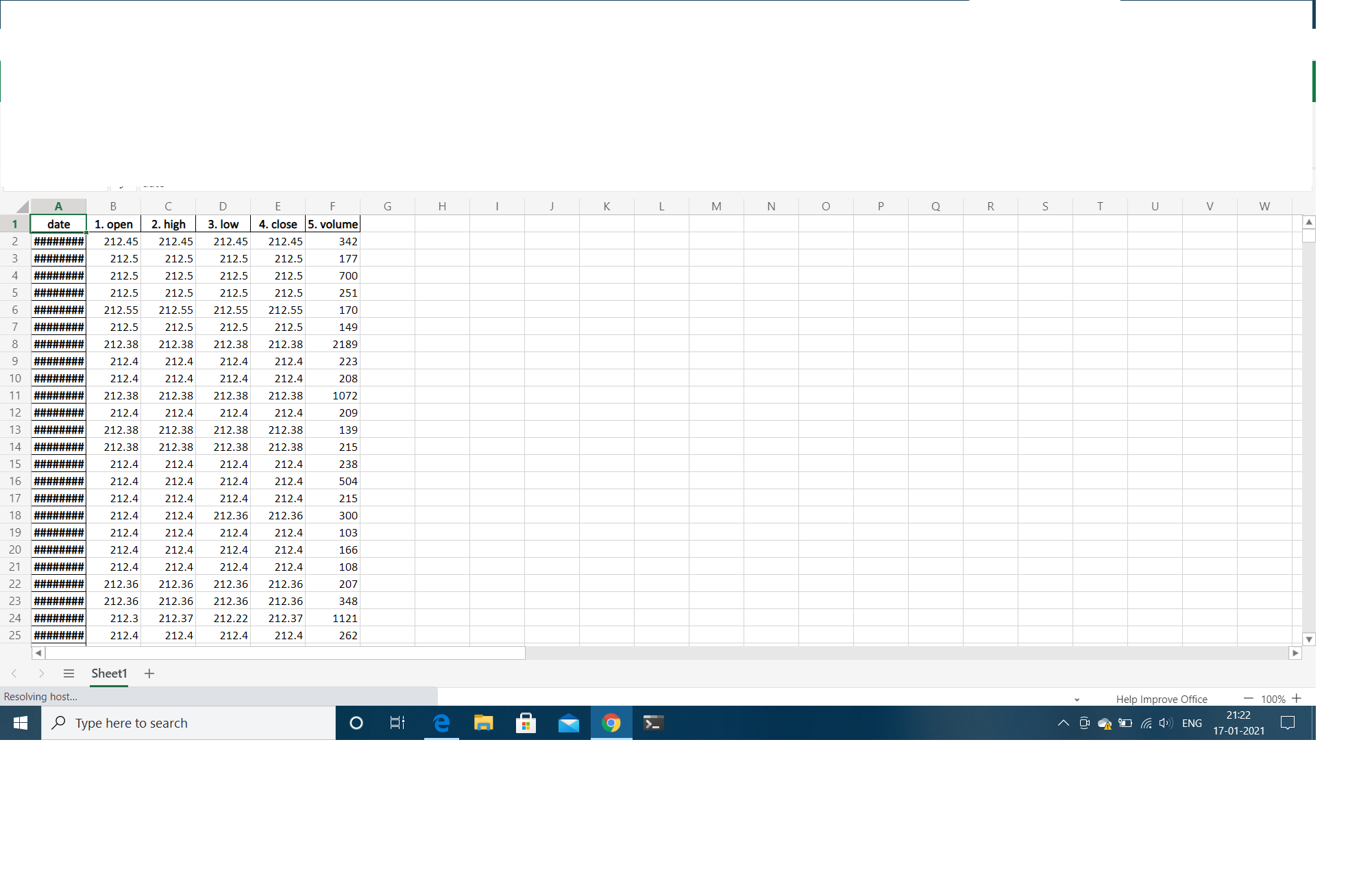
Task: Open the terminal app in taskbar
Action: [653, 723]
